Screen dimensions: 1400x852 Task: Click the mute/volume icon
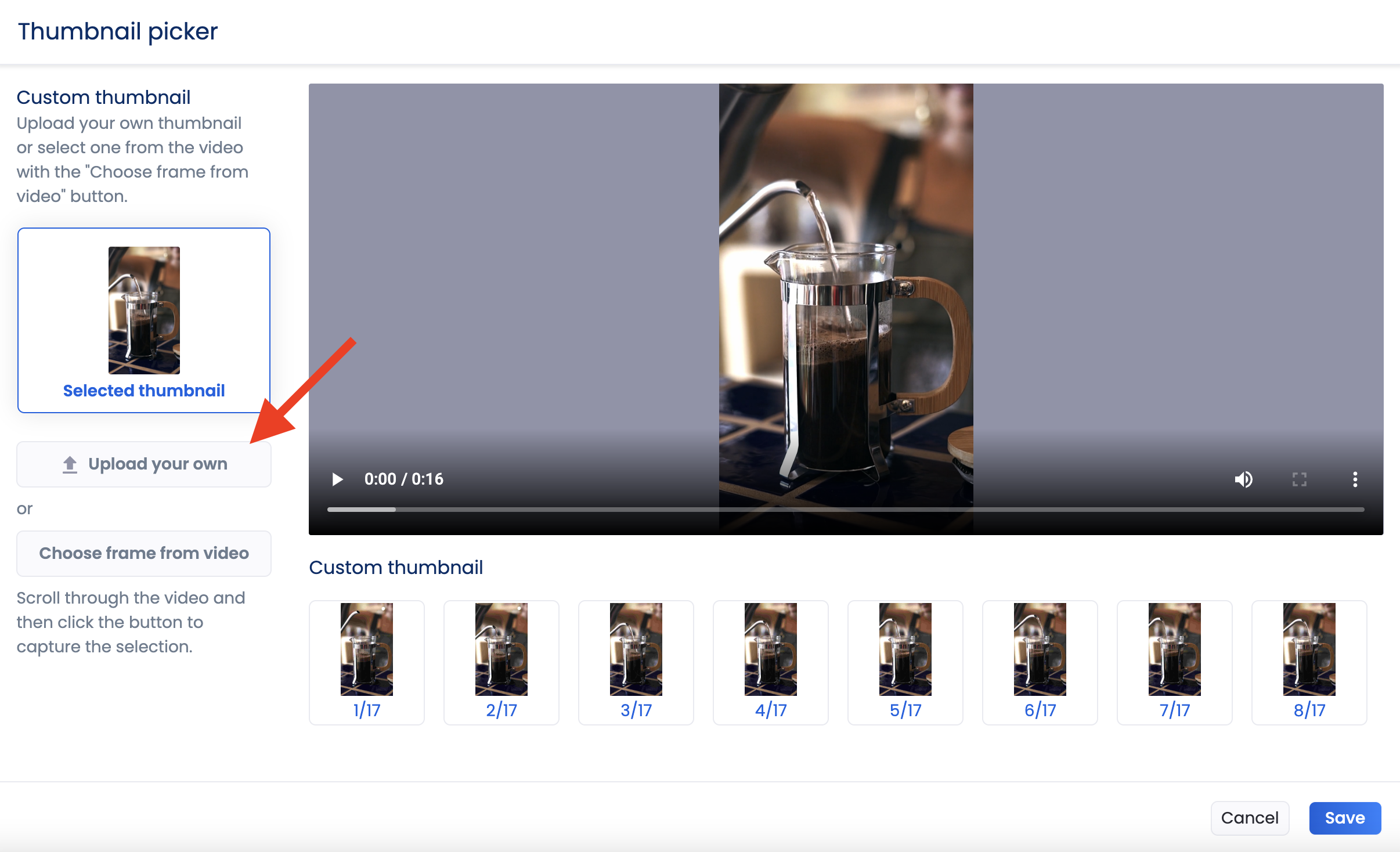click(1244, 479)
